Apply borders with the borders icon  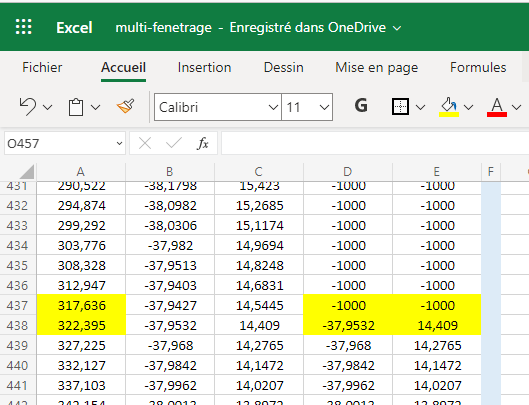click(x=400, y=107)
